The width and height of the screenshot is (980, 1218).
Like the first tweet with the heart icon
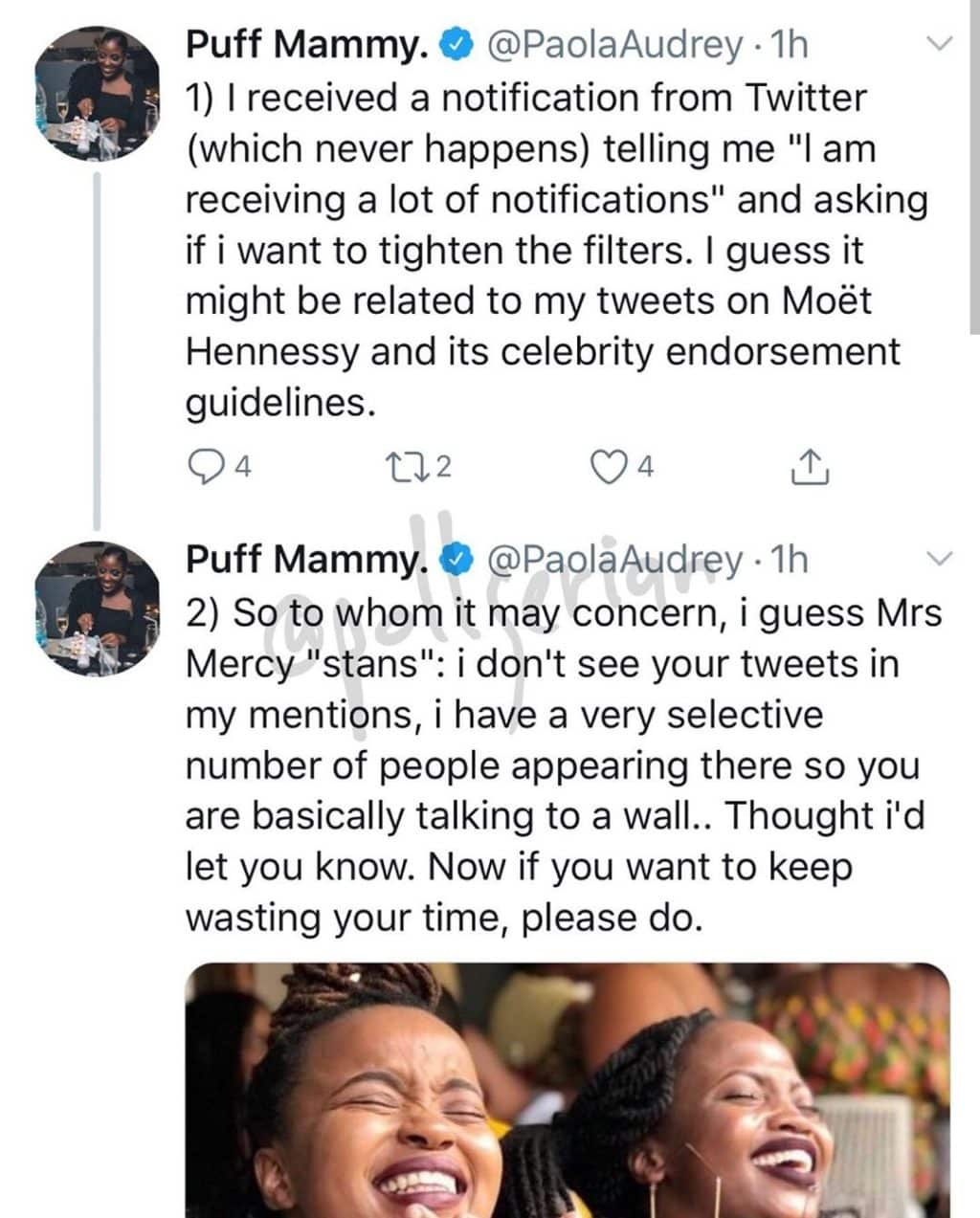point(606,466)
